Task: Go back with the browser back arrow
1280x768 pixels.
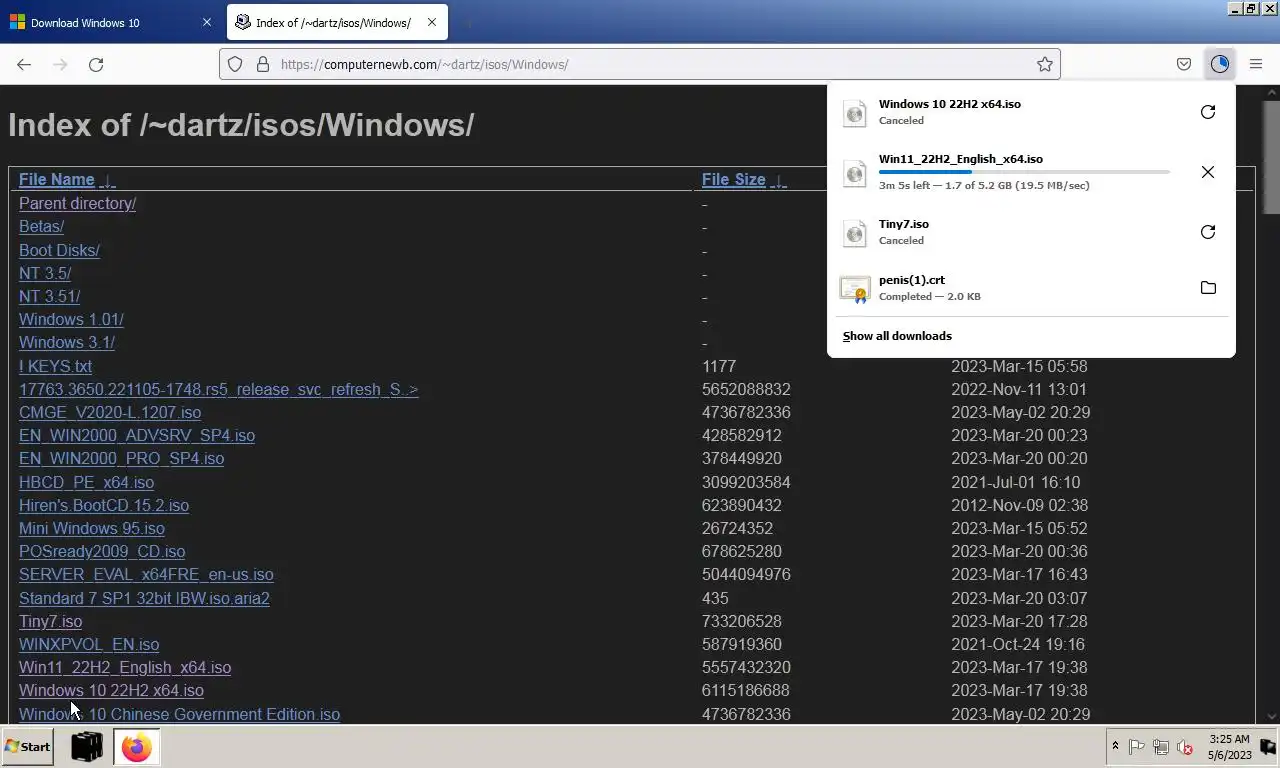Action: pyautogui.click(x=24, y=64)
